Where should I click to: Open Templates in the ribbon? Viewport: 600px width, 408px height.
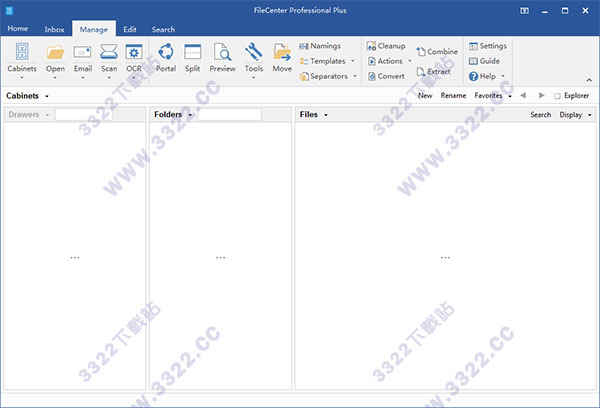coord(323,61)
